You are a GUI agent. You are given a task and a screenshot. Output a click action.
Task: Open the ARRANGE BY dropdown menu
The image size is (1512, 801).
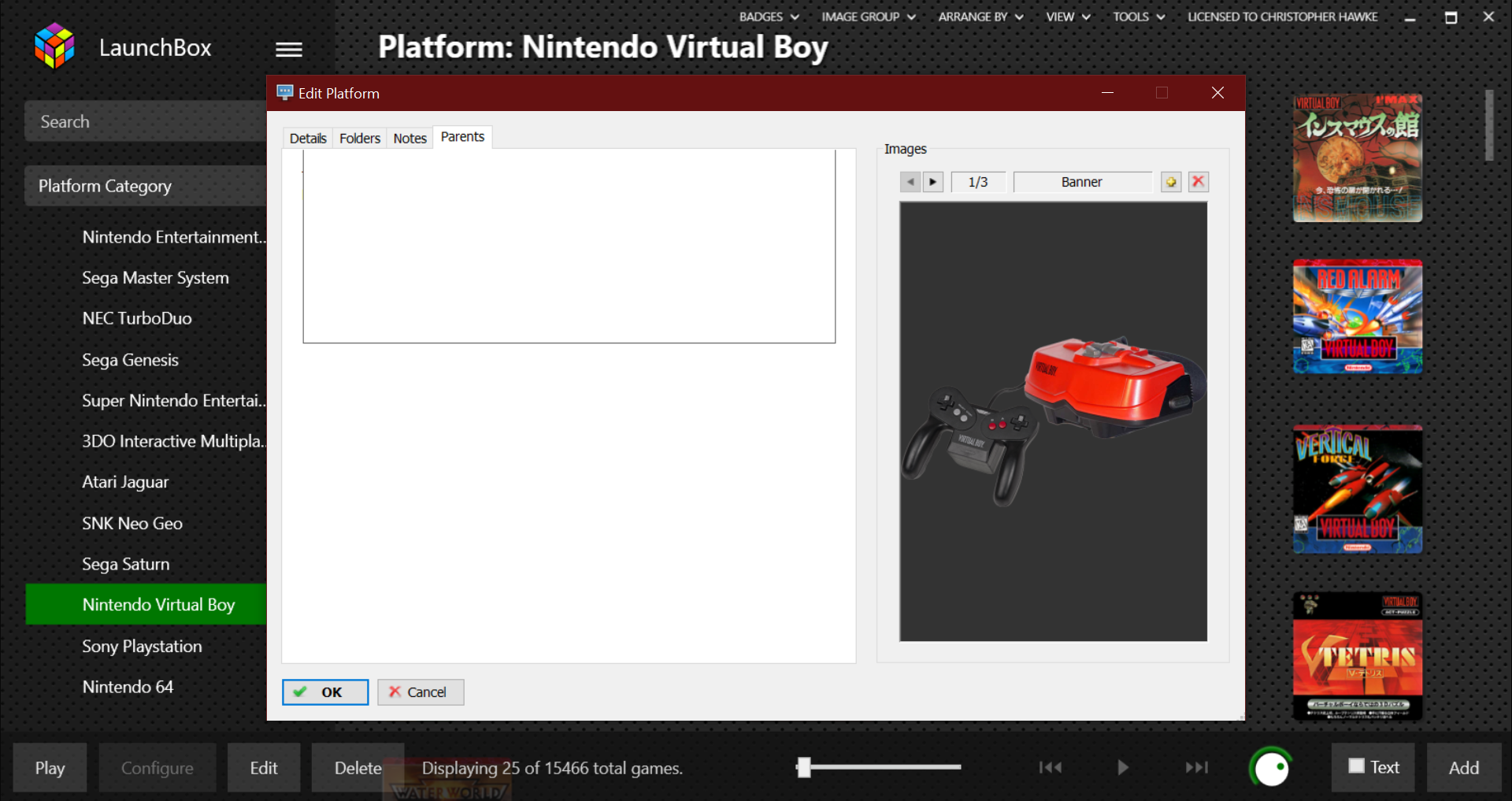(980, 17)
